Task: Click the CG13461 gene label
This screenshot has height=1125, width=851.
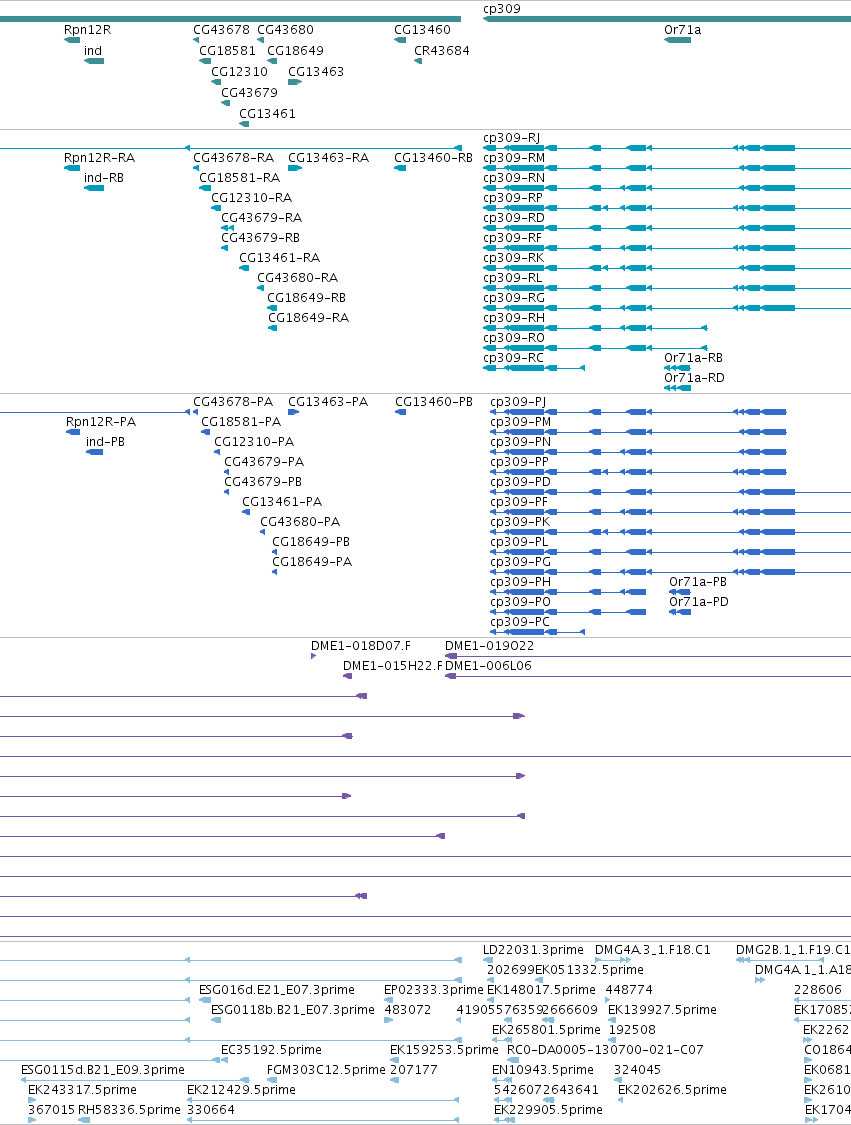Action: [x=267, y=113]
